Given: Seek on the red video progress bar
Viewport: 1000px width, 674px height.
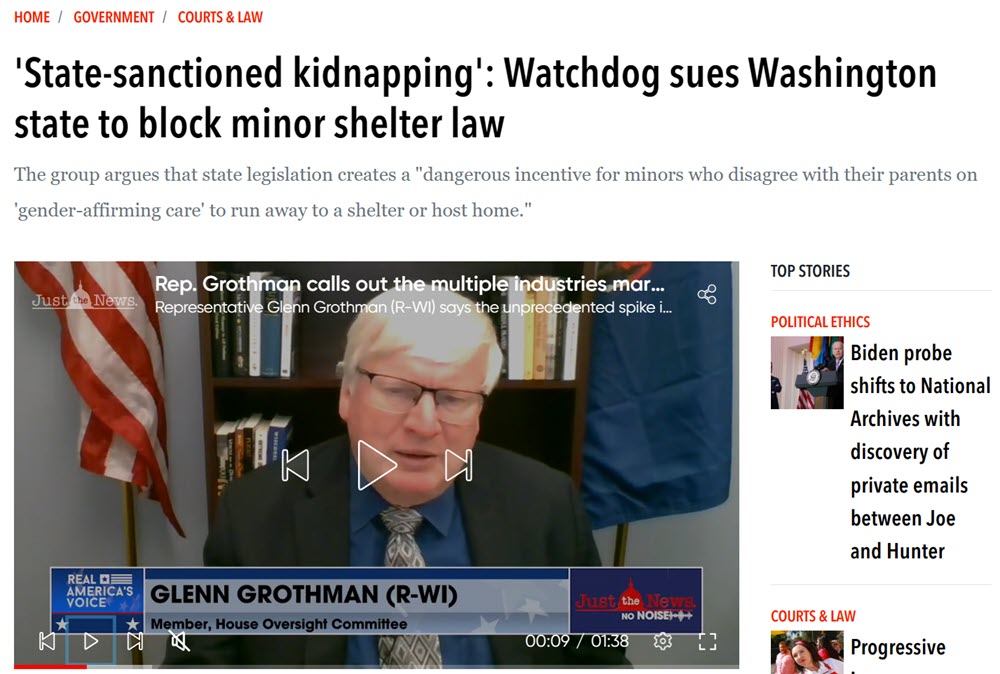Looking at the screenshot, I should tap(376, 666).
